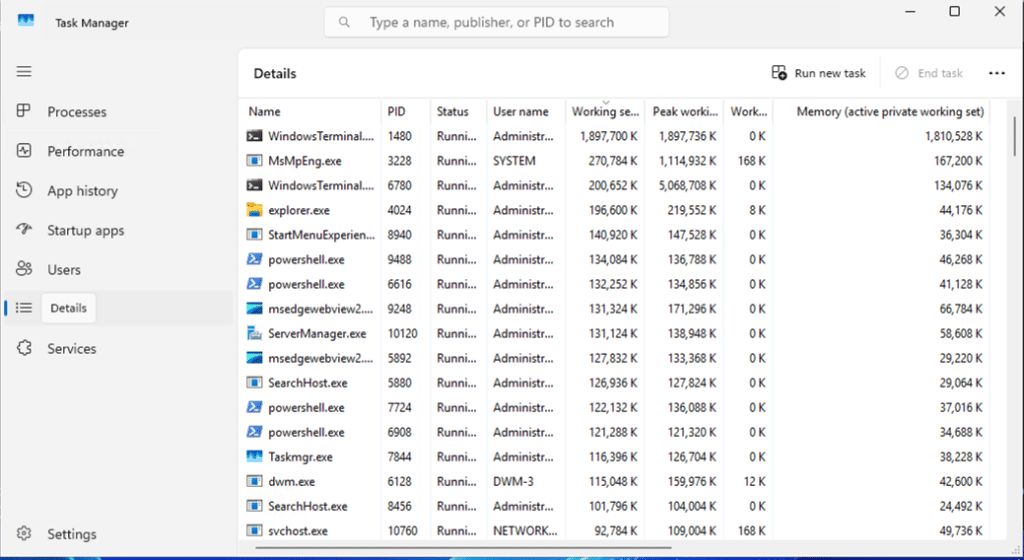Screen dimensions: 1024x560
Task: Click the NETWORK... user name cell
Action: (525, 531)
